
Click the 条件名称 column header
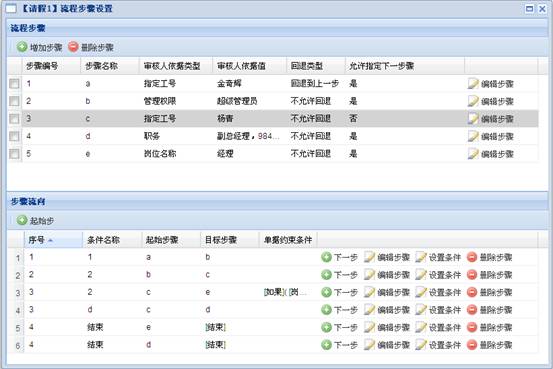[x=112, y=240]
